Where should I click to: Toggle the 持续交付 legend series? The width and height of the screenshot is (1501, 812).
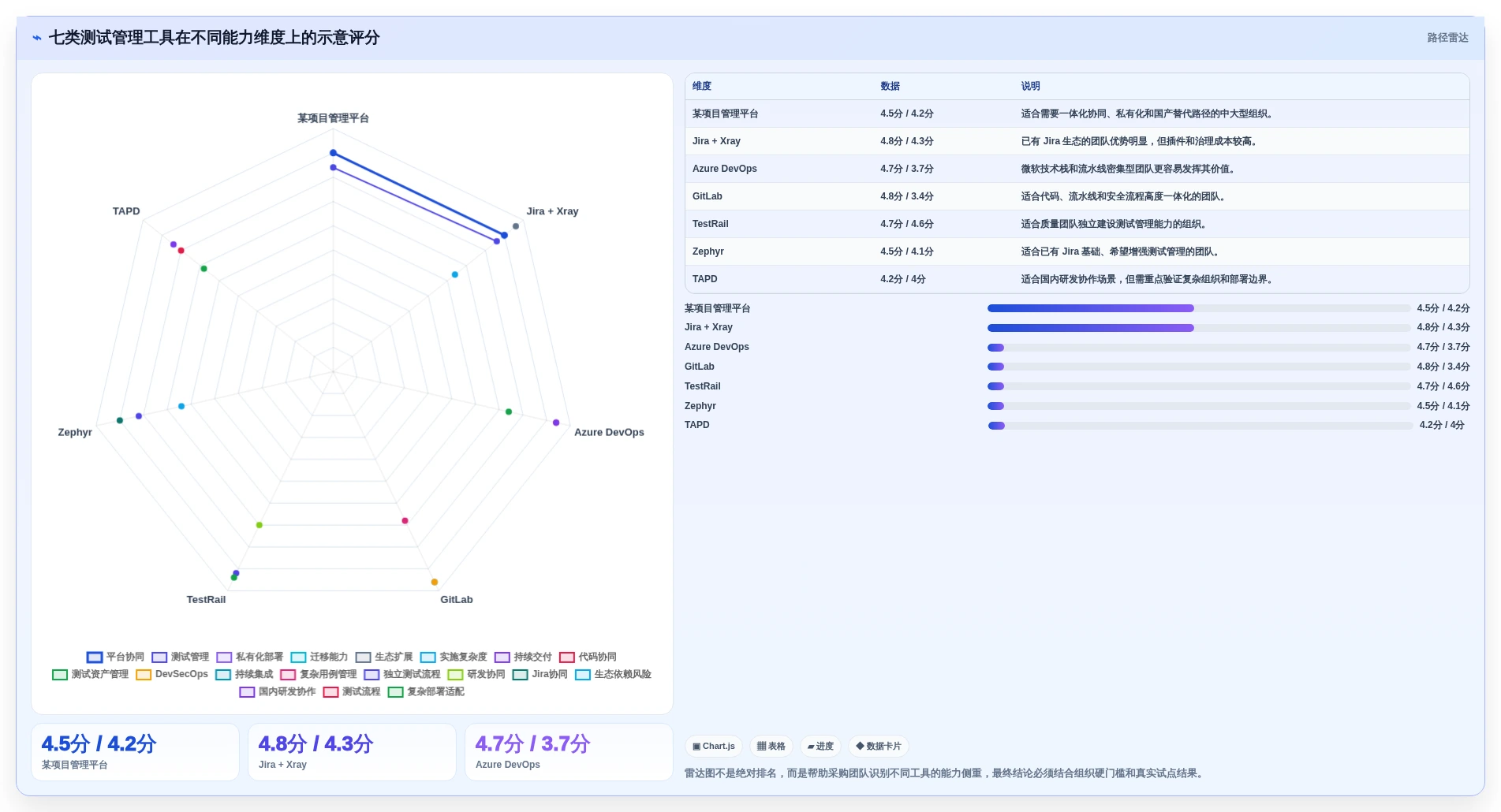coord(523,657)
